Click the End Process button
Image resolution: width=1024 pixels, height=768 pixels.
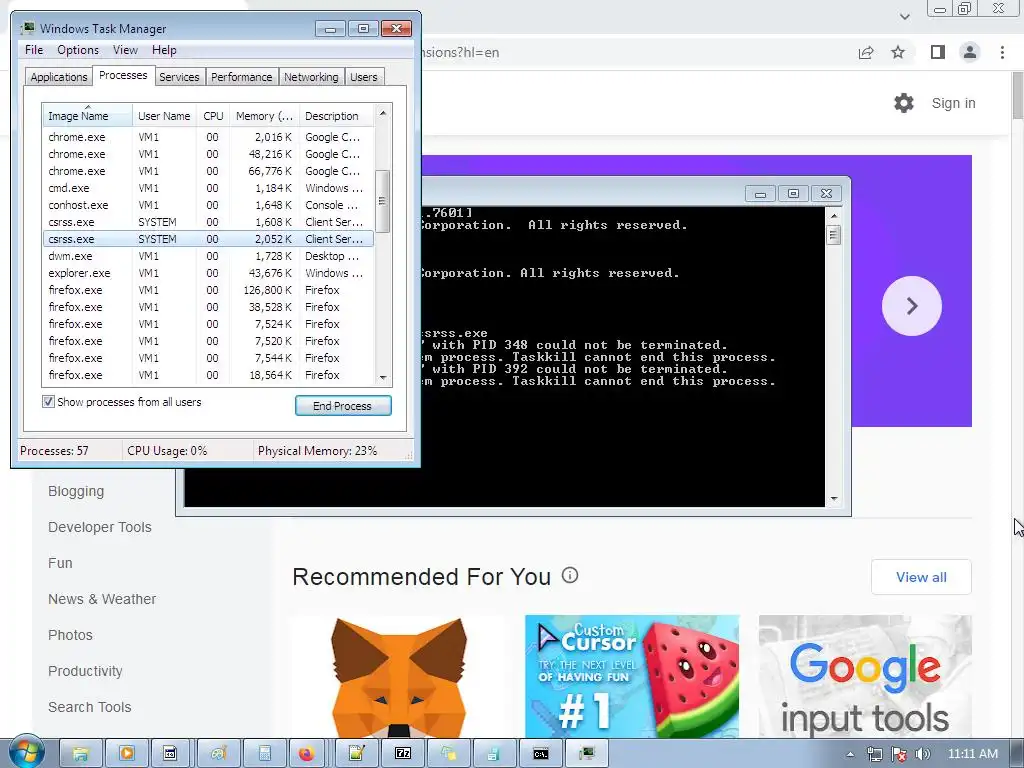coord(343,406)
